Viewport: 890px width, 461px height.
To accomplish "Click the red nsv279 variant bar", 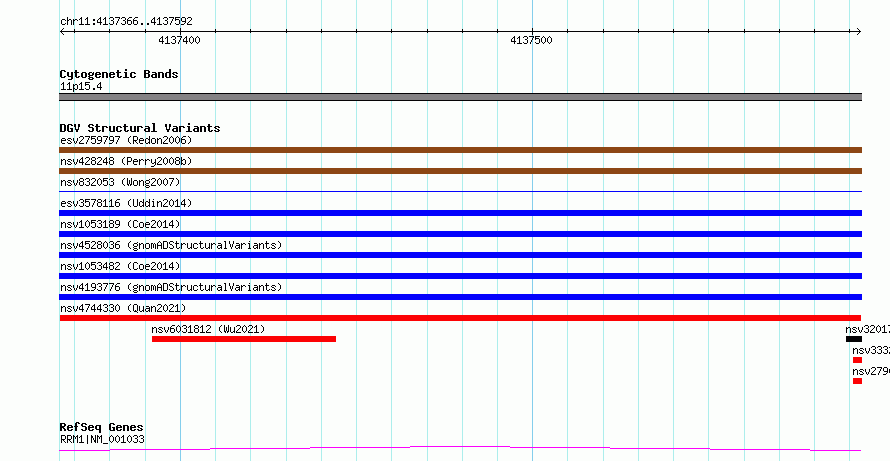I will 857,381.
